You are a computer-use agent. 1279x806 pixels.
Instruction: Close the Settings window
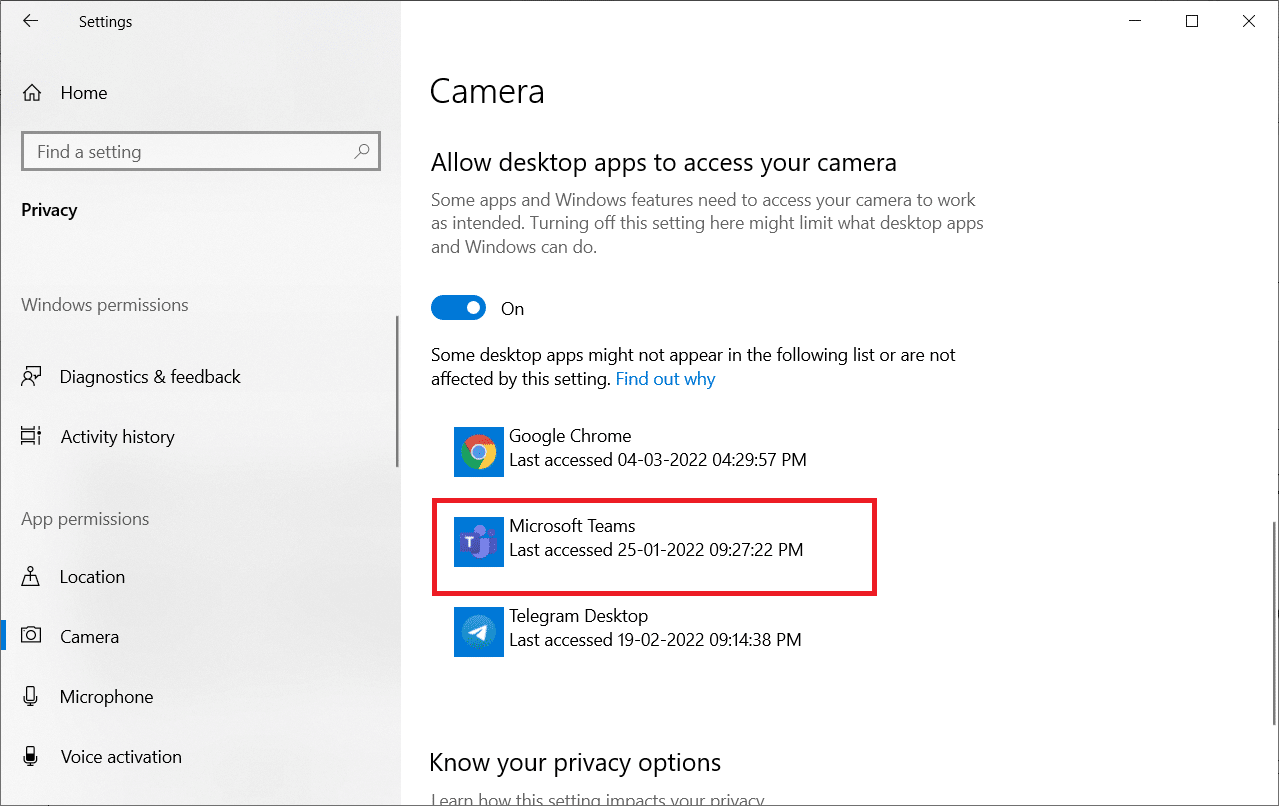(1249, 21)
